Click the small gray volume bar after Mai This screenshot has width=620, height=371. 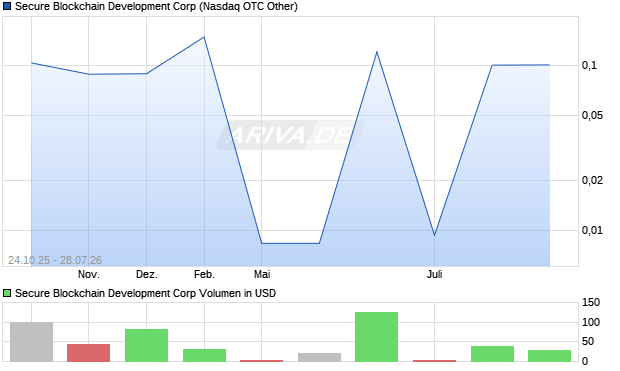319,357
